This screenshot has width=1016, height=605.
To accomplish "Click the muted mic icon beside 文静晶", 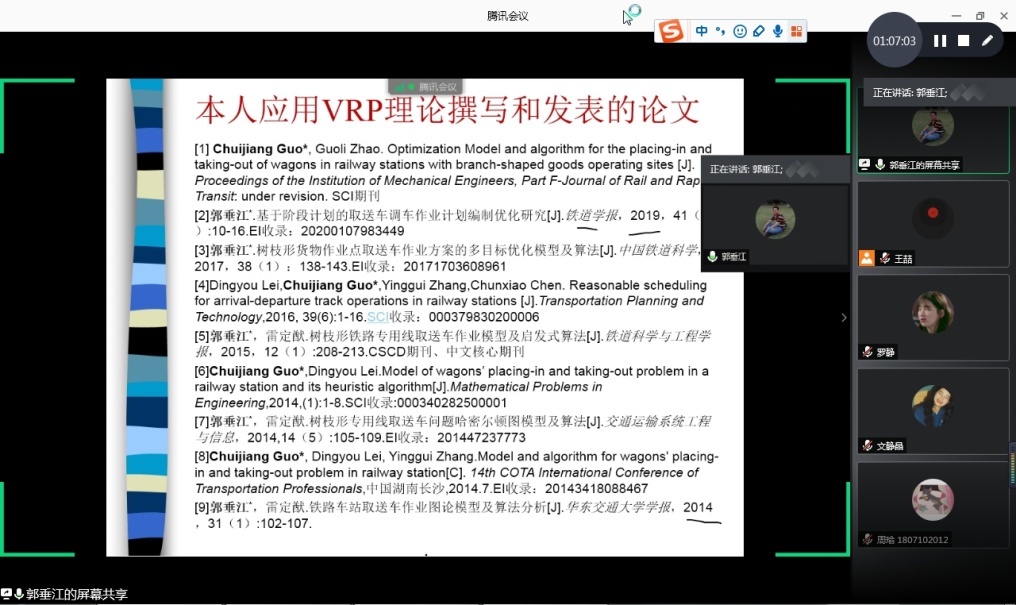I will (x=867, y=446).
